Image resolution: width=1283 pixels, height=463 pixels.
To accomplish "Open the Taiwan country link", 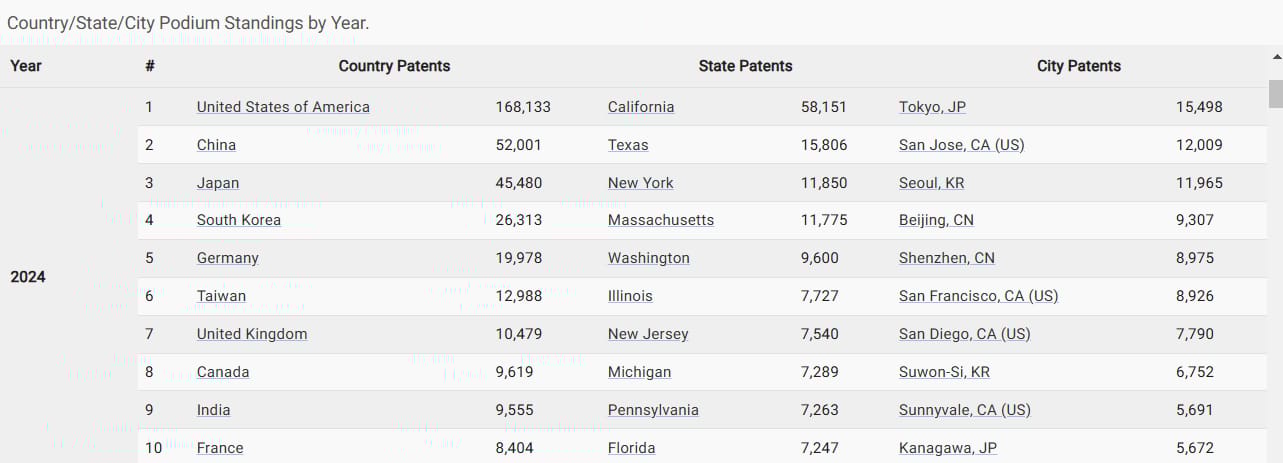I will pyautogui.click(x=221, y=296).
